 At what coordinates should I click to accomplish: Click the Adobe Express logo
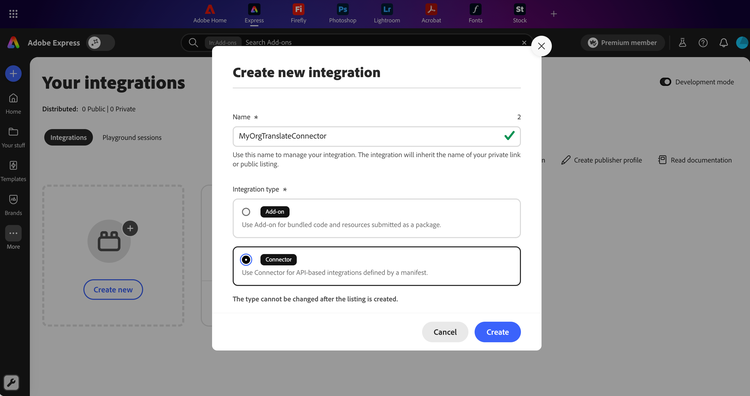[13, 43]
